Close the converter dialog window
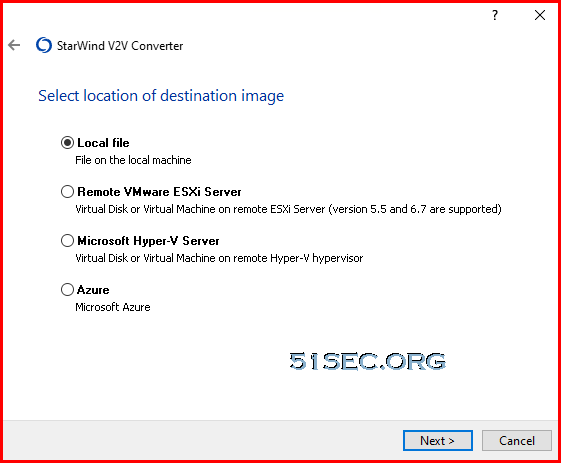 (x=540, y=15)
